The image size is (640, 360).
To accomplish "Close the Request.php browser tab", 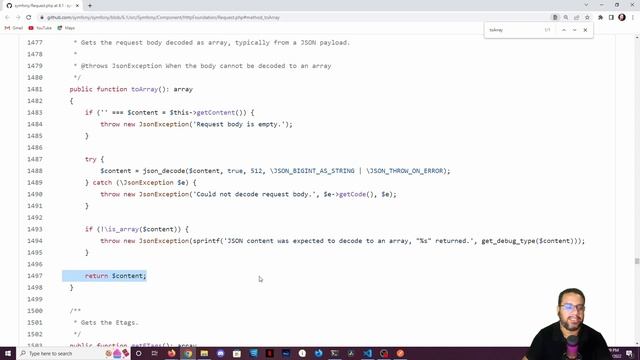I will pyautogui.click(x=77, y=6).
